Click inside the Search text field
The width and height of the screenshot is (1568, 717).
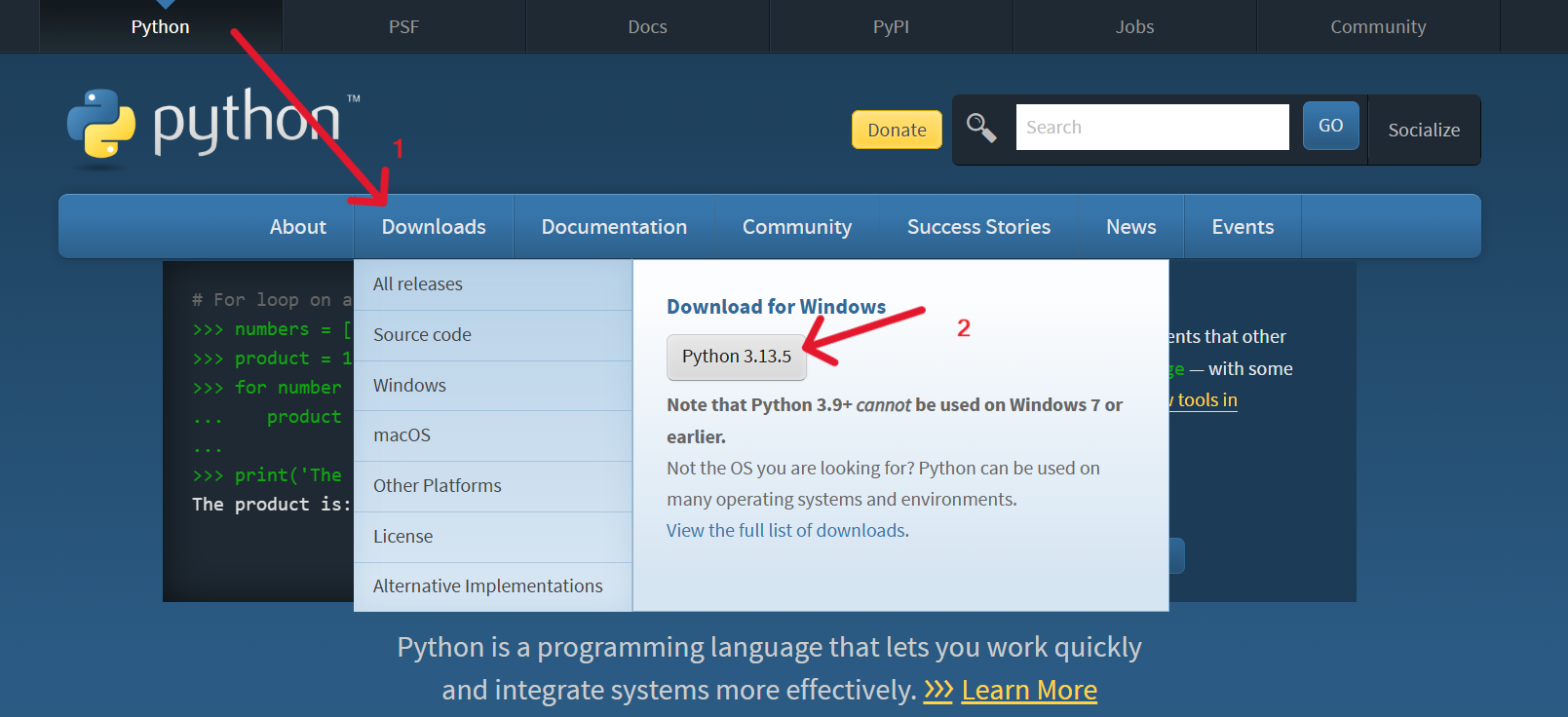coord(1152,128)
